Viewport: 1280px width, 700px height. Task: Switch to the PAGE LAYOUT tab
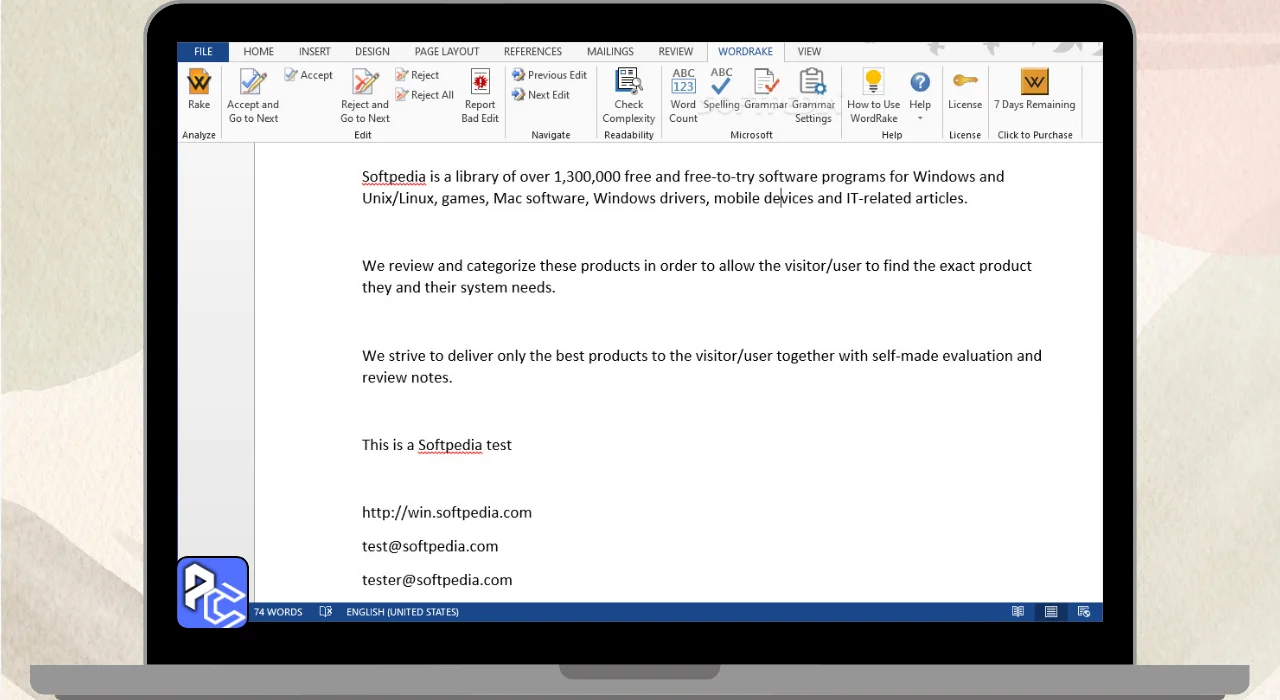coord(447,52)
